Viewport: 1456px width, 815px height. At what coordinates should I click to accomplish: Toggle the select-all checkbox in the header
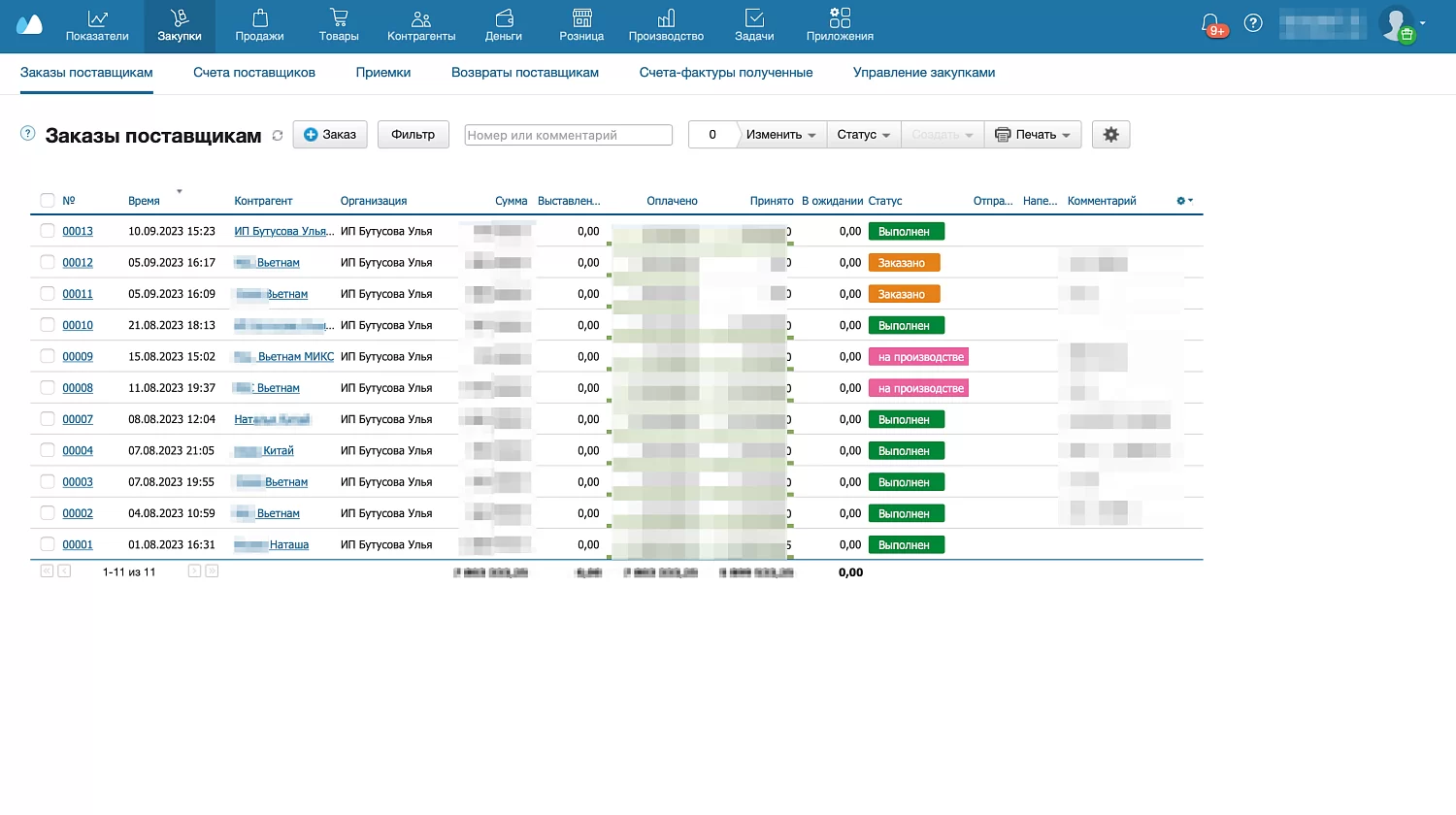(x=47, y=201)
